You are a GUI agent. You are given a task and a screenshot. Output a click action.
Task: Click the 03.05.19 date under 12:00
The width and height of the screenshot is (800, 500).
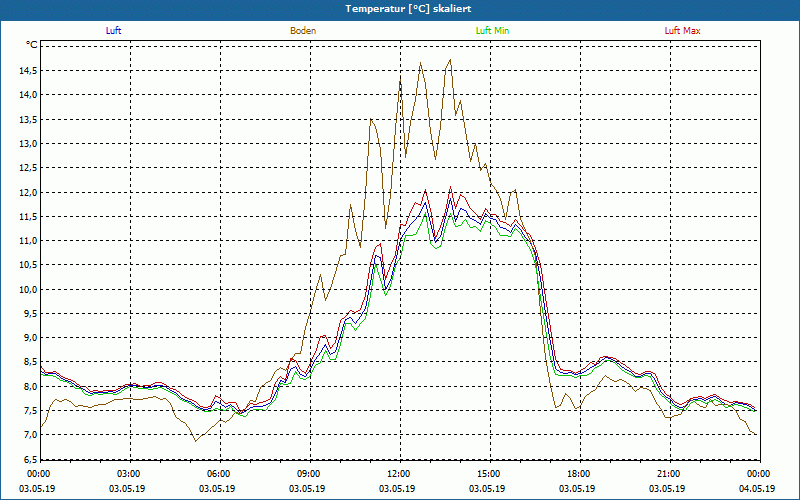(x=397, y=488)
